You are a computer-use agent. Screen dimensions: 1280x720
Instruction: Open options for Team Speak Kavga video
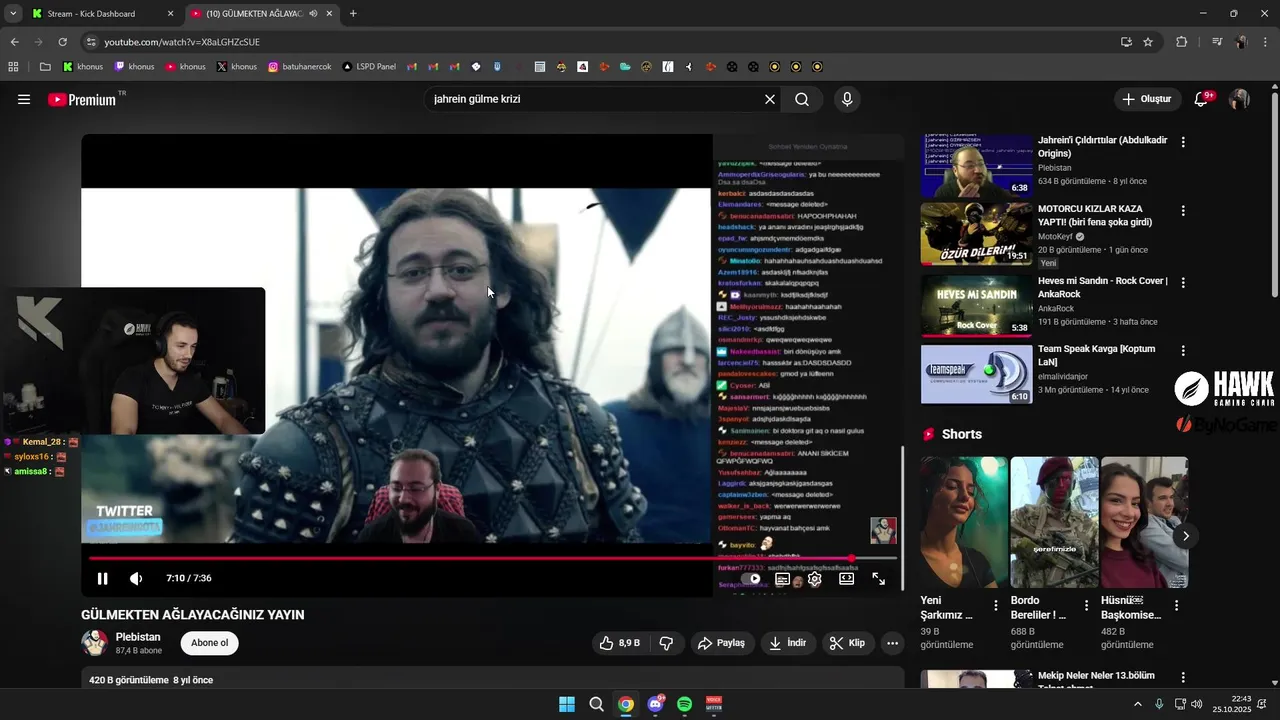[1183, 351]
